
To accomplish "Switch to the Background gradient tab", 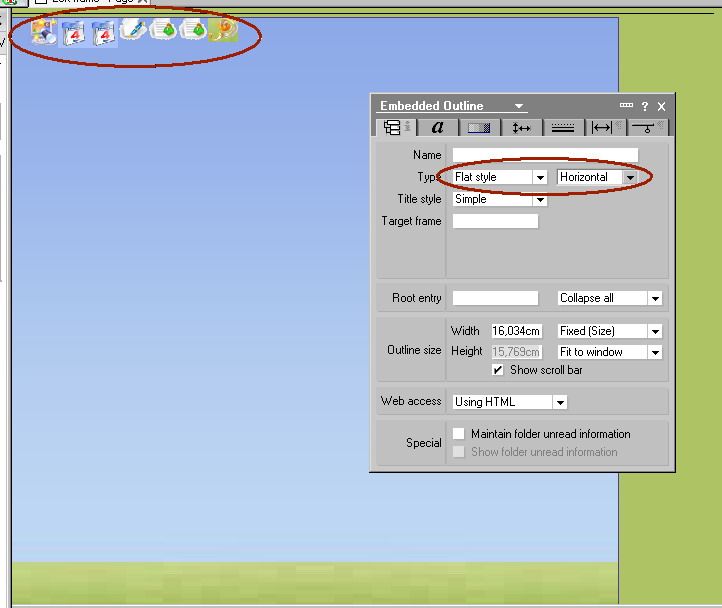I will point(479,127).
